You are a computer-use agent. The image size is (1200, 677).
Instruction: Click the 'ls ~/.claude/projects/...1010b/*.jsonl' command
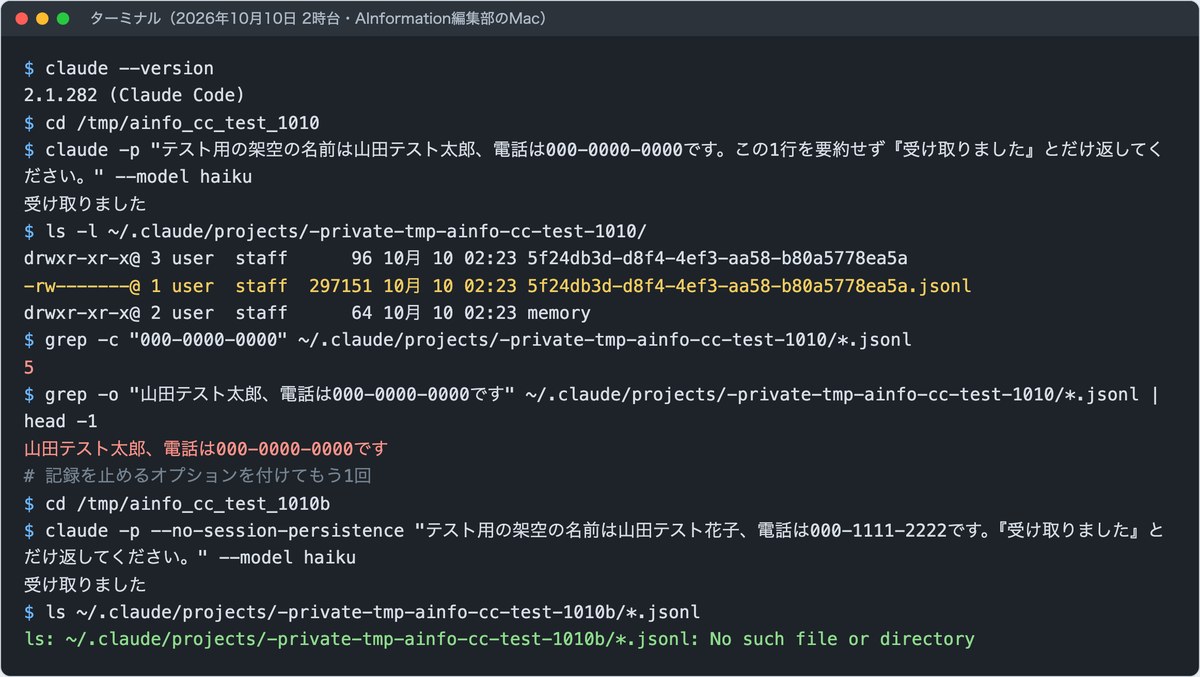click(362, 611)
